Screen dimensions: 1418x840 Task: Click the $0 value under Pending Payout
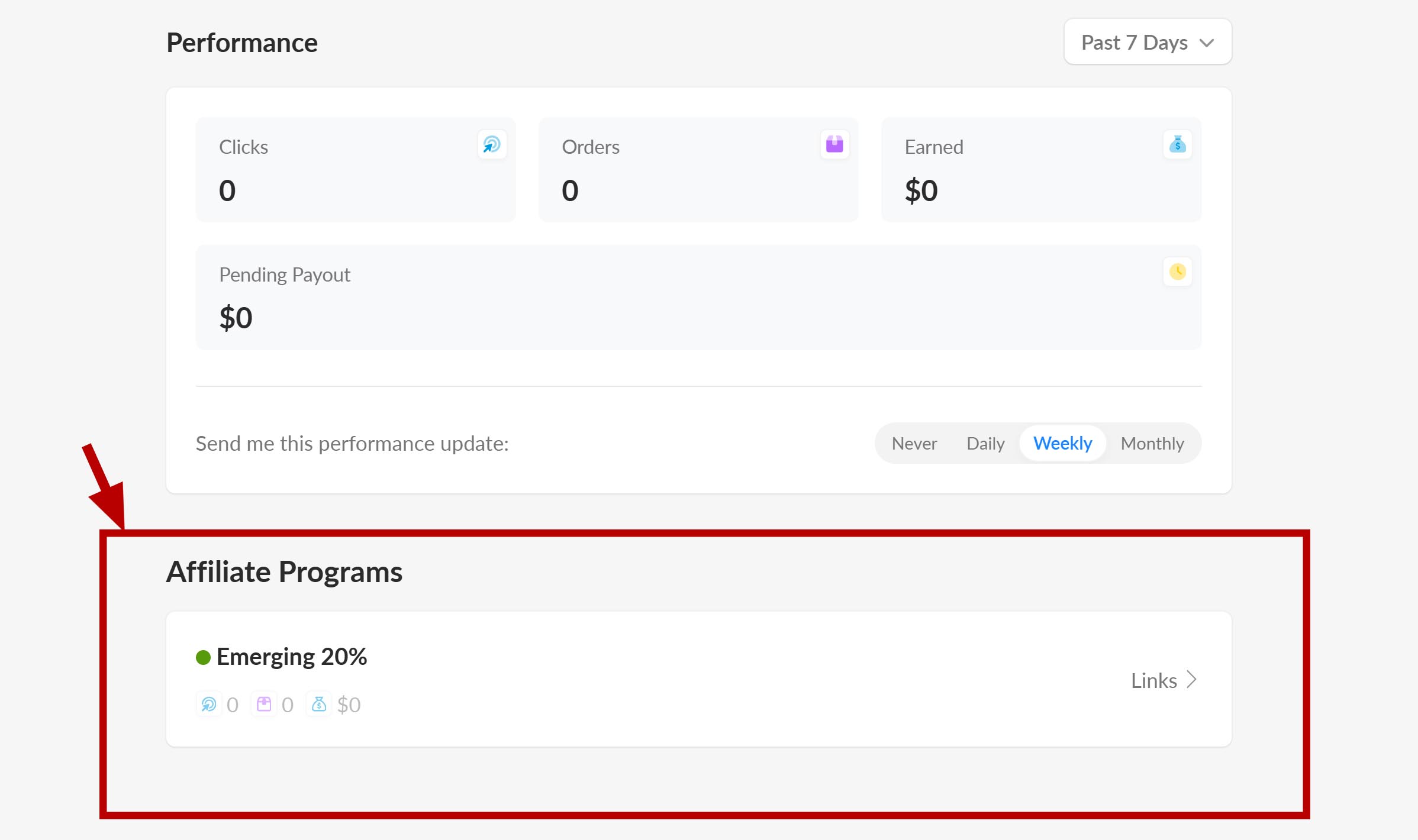tap(236, 318)
